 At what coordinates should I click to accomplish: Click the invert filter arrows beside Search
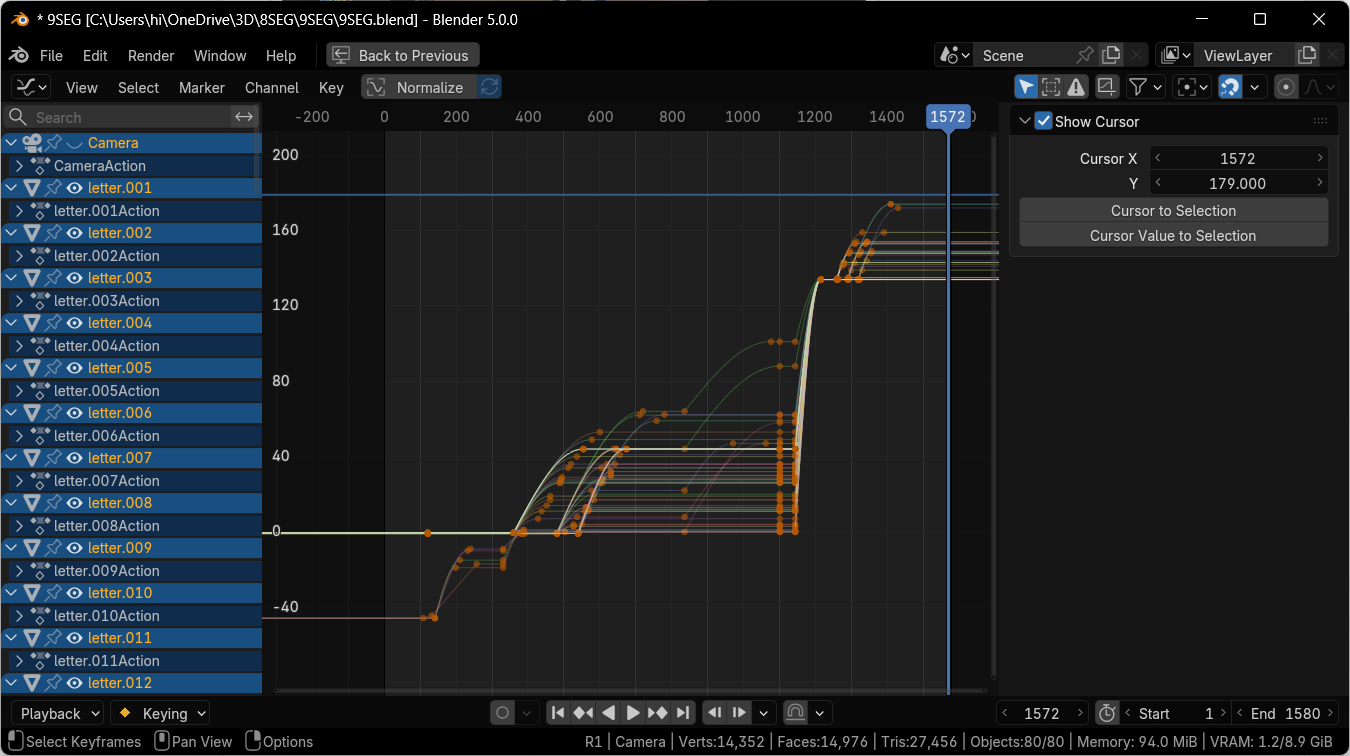pyautogui.click(x=244, y=117)
